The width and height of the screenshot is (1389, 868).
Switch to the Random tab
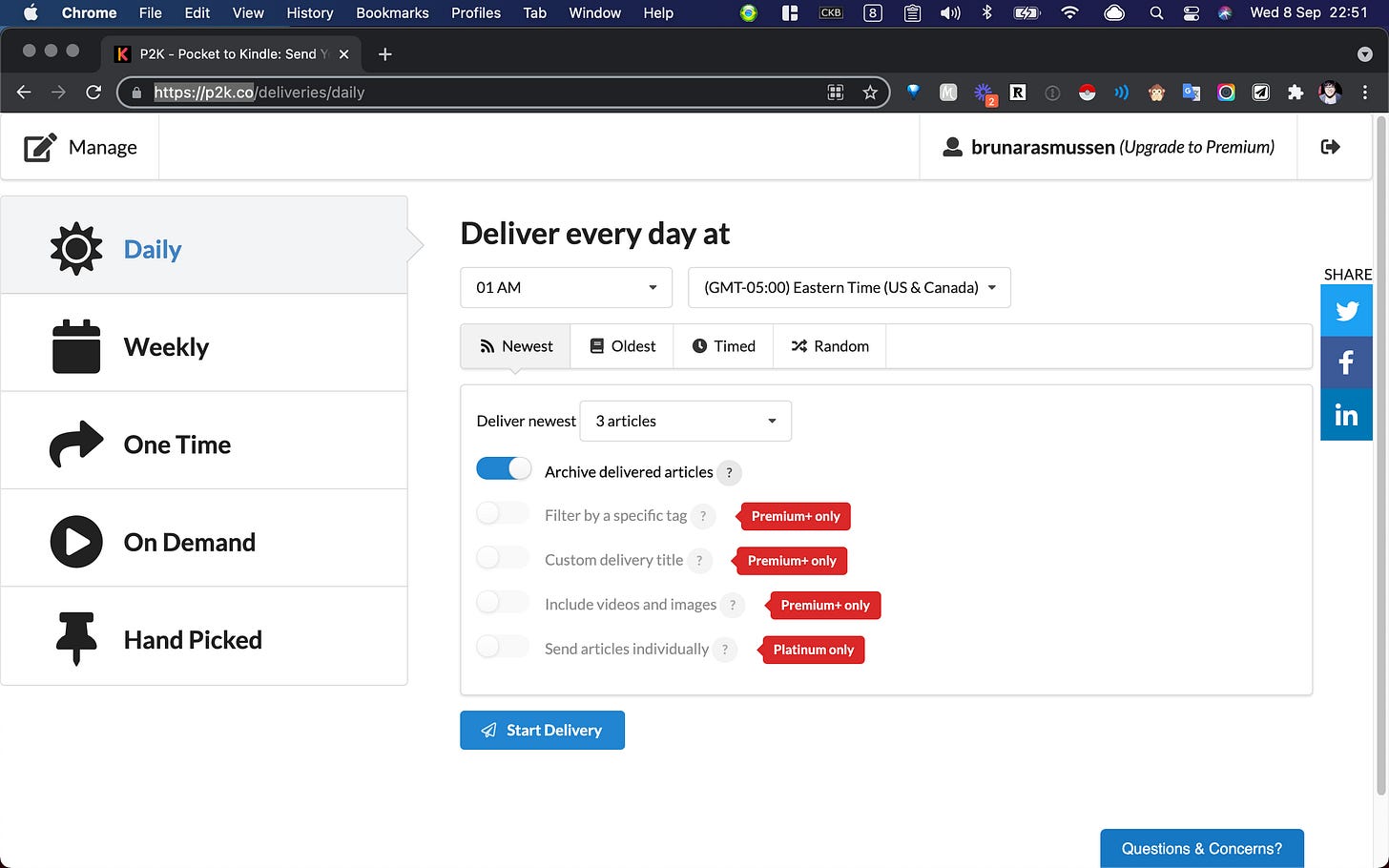830,346
